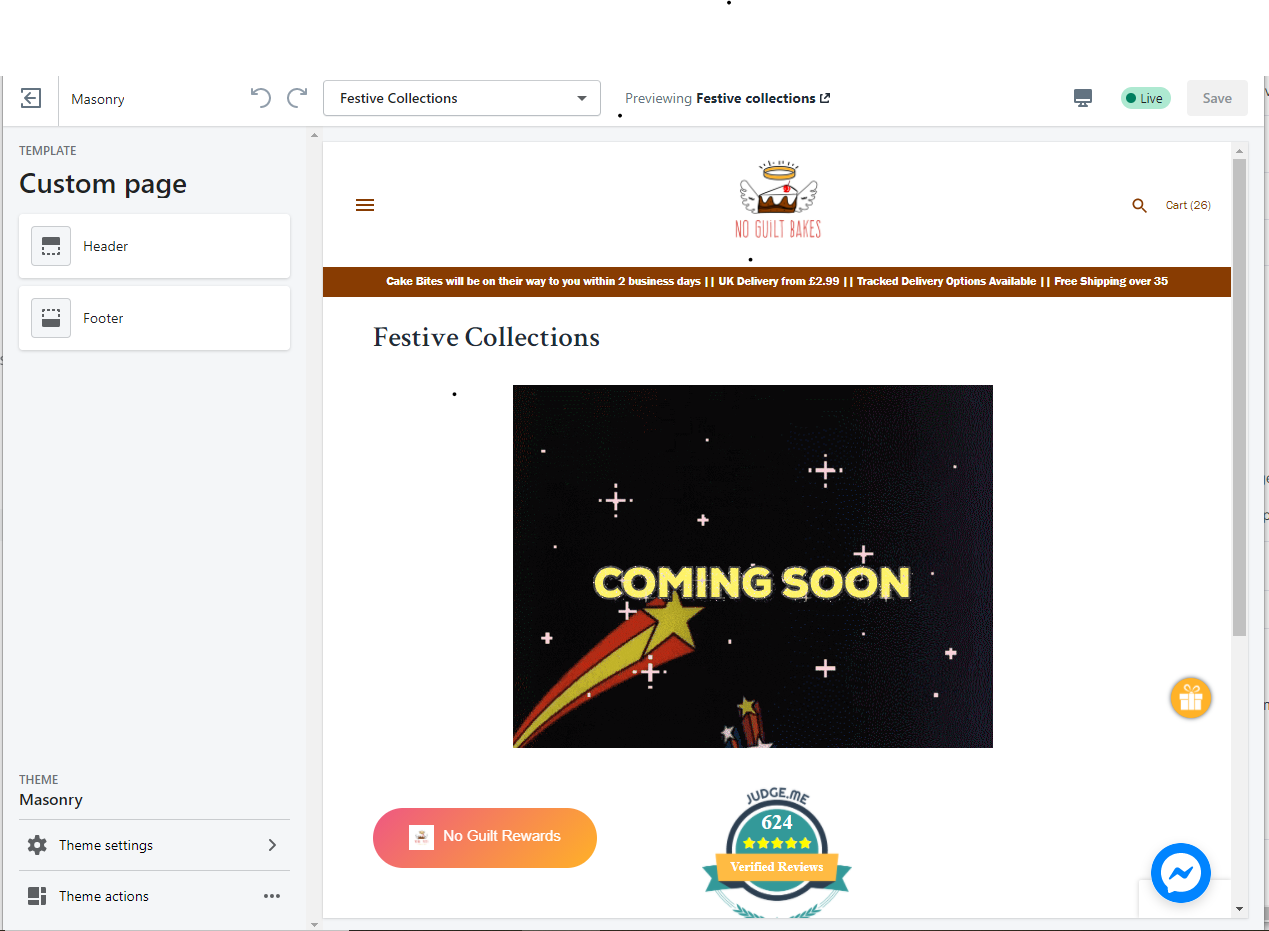
Task: Click the Custom page template title
Action: [x=103, y=184]
